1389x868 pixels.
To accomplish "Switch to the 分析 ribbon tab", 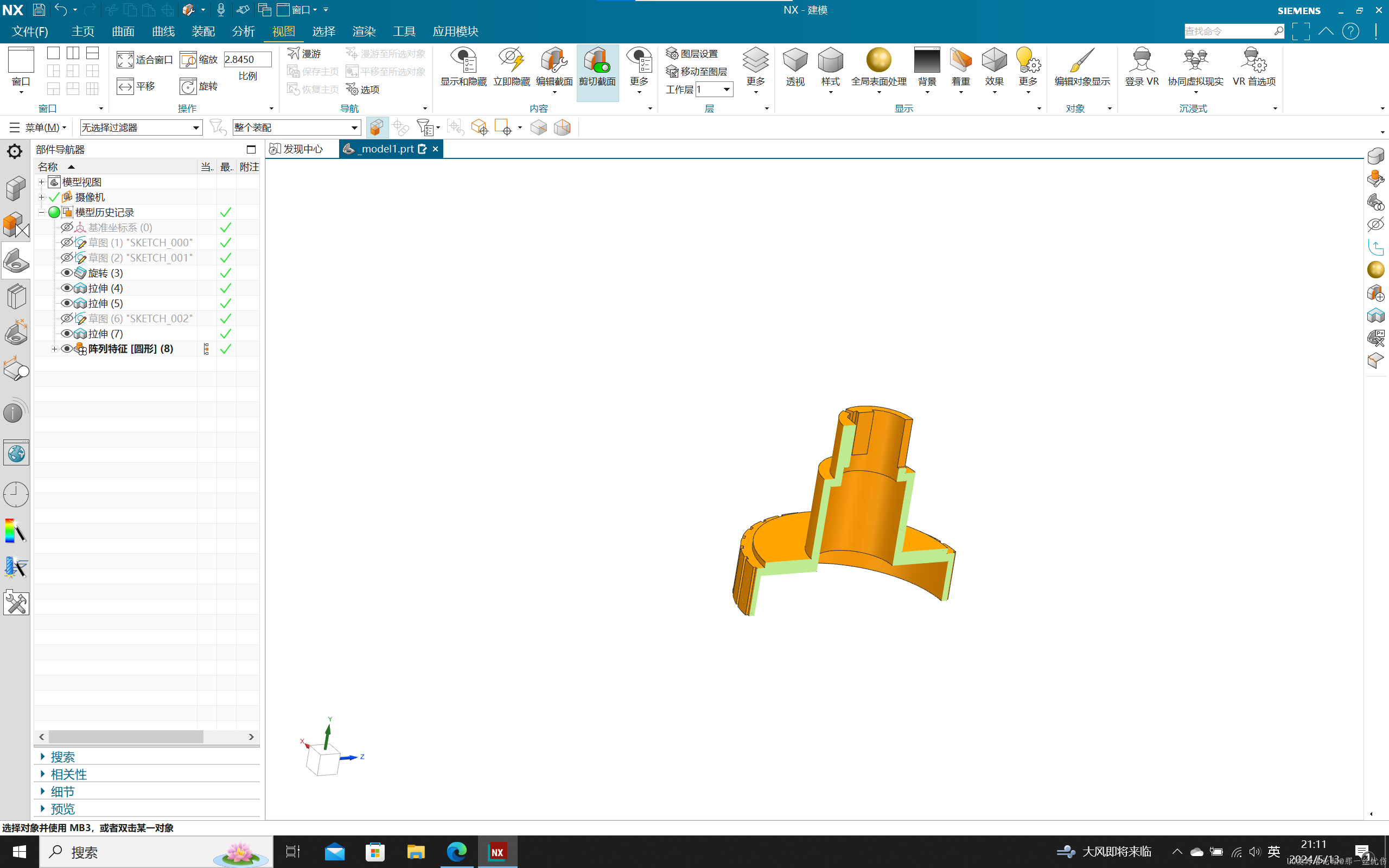I will tap(244, 31).
